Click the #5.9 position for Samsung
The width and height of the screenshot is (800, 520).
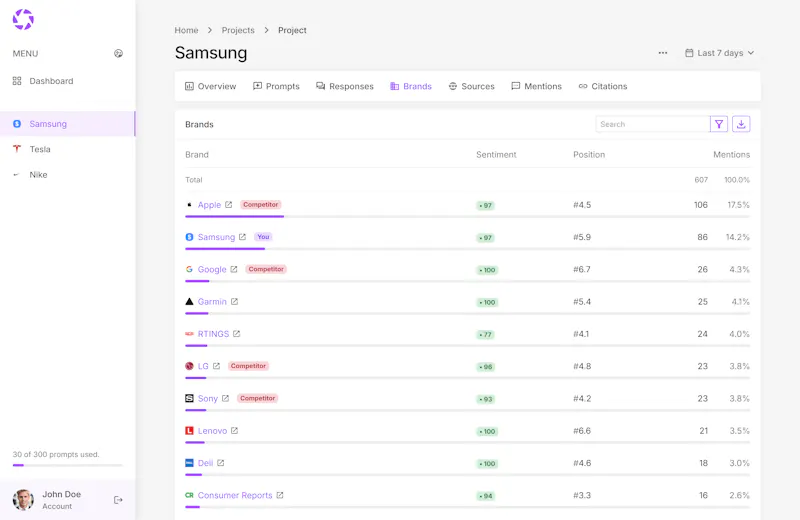[x=582, y=237]
